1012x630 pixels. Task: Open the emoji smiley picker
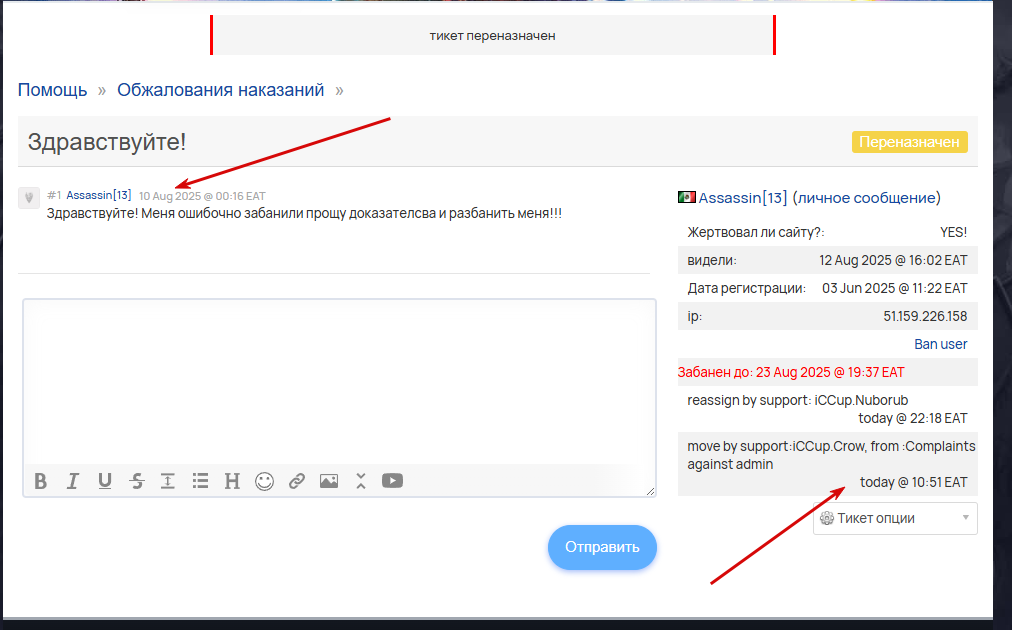pyautogui.click(x=265, y=481)
